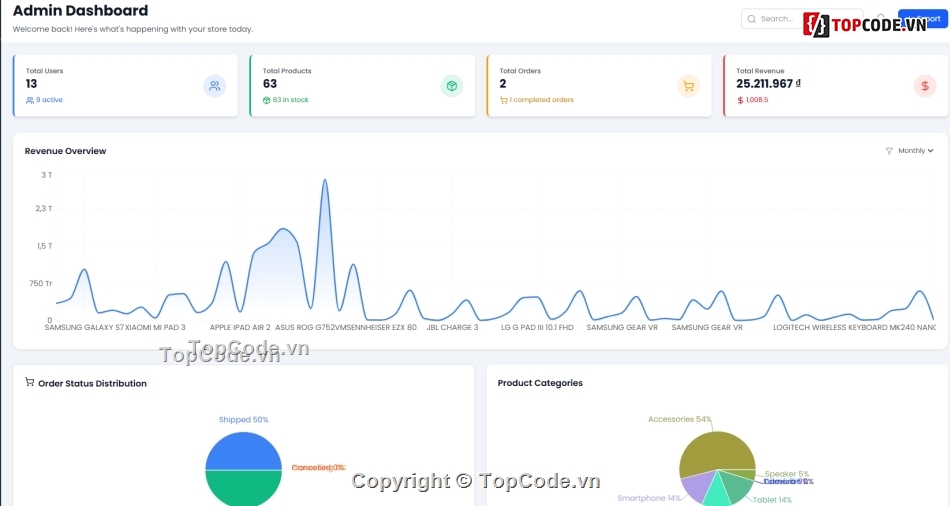This screenshot has height=506, width=950.
Task: Click the 'Welcome back!' subtitle text
Action: (x=133, y=29)
